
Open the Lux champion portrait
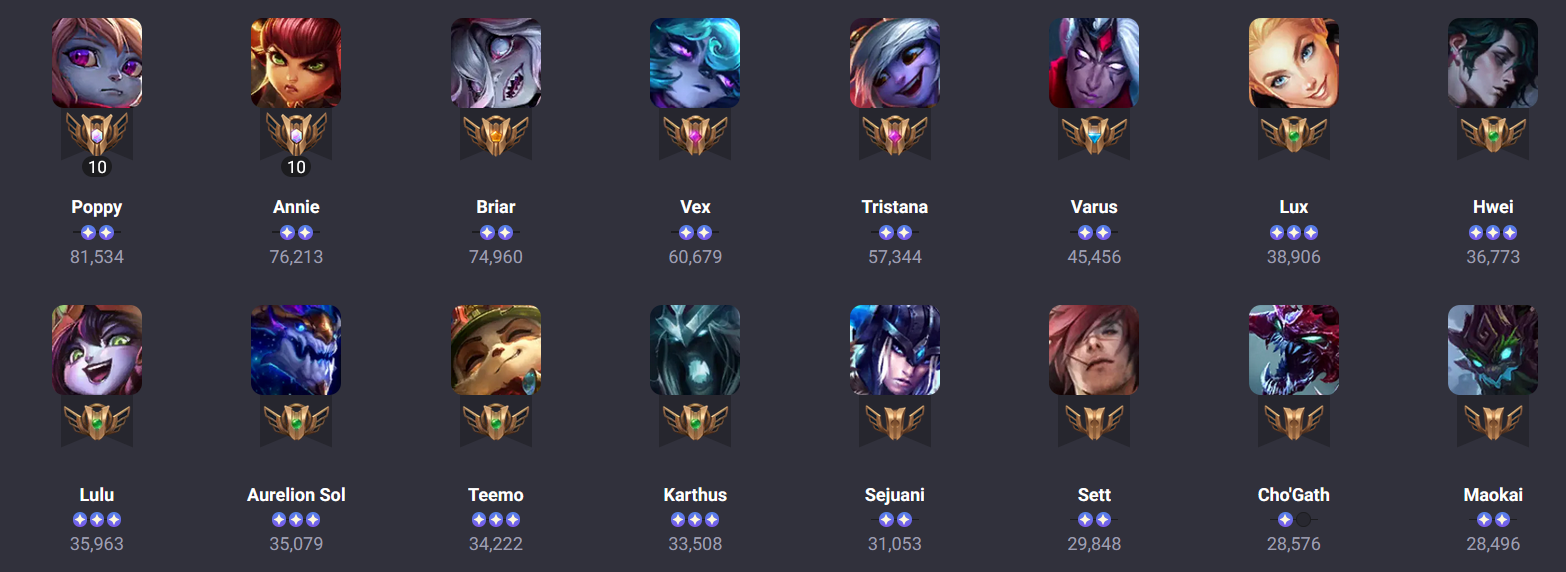click(x=1294, y=62)
